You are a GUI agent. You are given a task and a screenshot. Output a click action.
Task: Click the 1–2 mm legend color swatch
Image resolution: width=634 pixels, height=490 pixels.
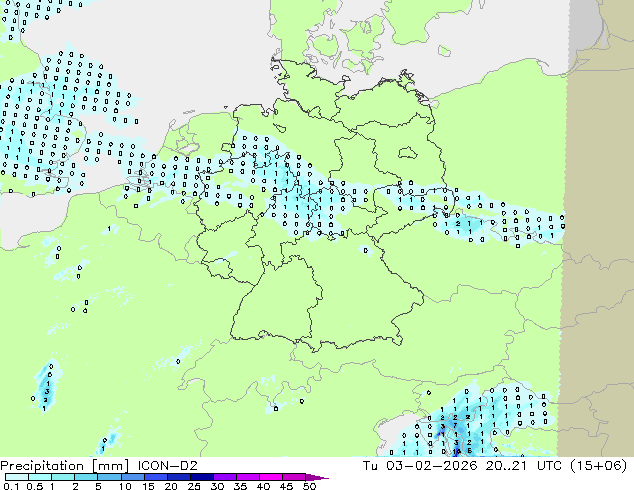(63, 477)
